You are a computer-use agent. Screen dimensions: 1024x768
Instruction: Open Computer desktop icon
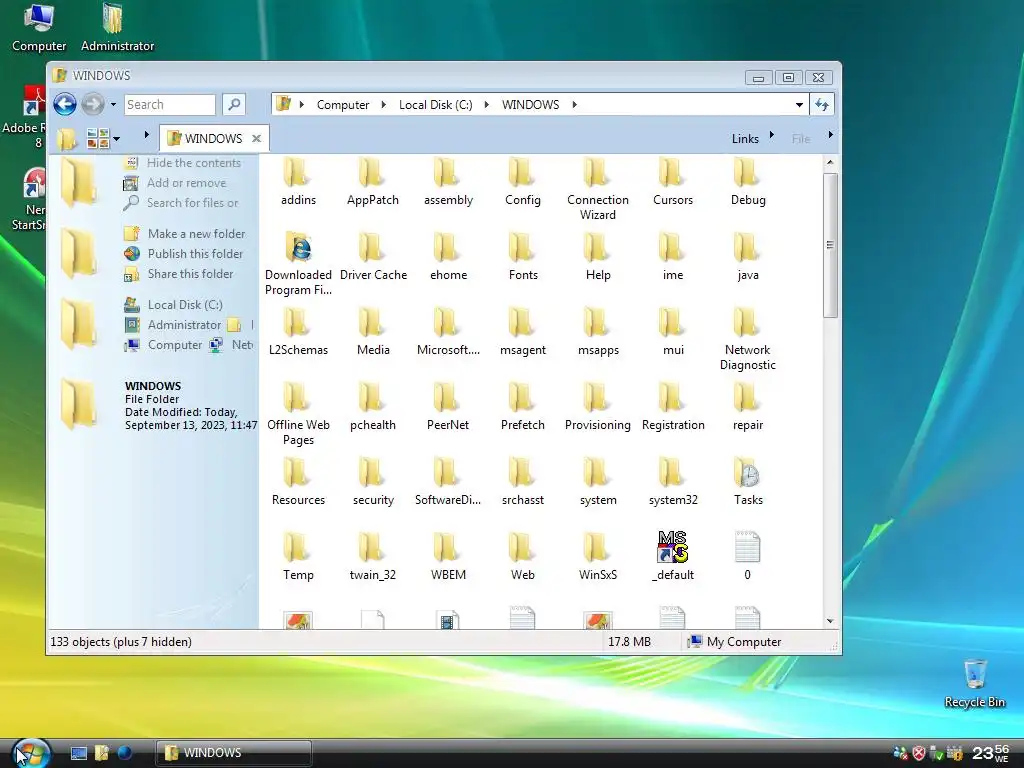(39, 27)
